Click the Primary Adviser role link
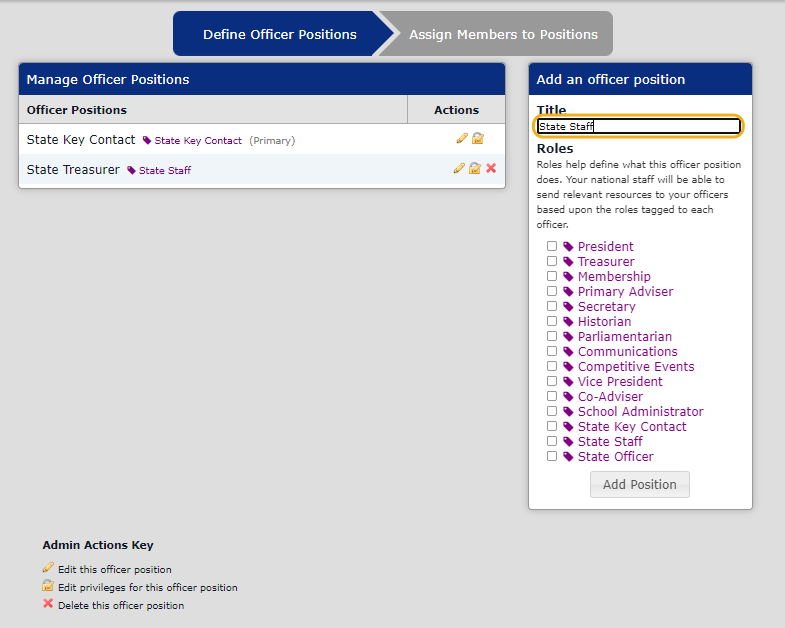 [625, 291]
